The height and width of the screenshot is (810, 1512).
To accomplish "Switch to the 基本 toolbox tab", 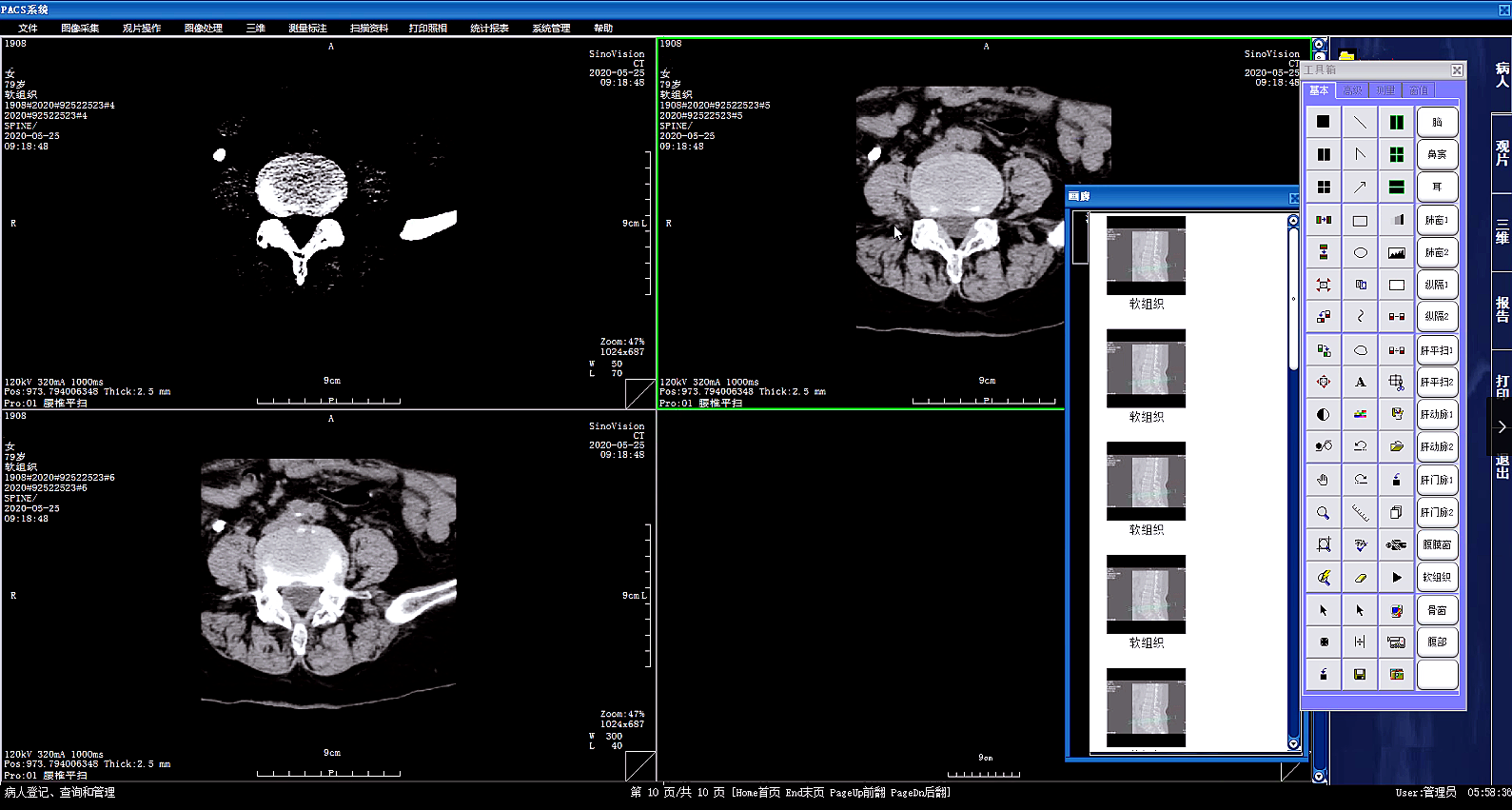I will point(1319,90).
